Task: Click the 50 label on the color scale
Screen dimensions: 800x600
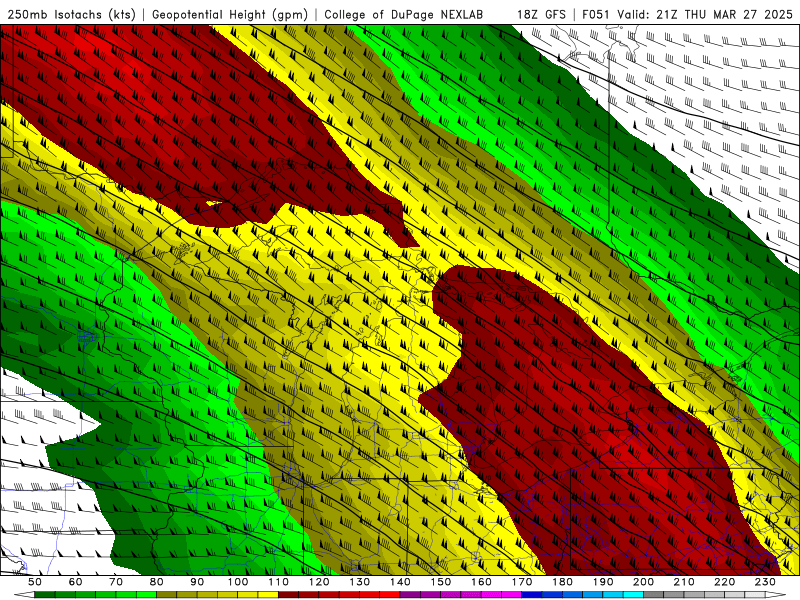Action: [x=35, y=582]
